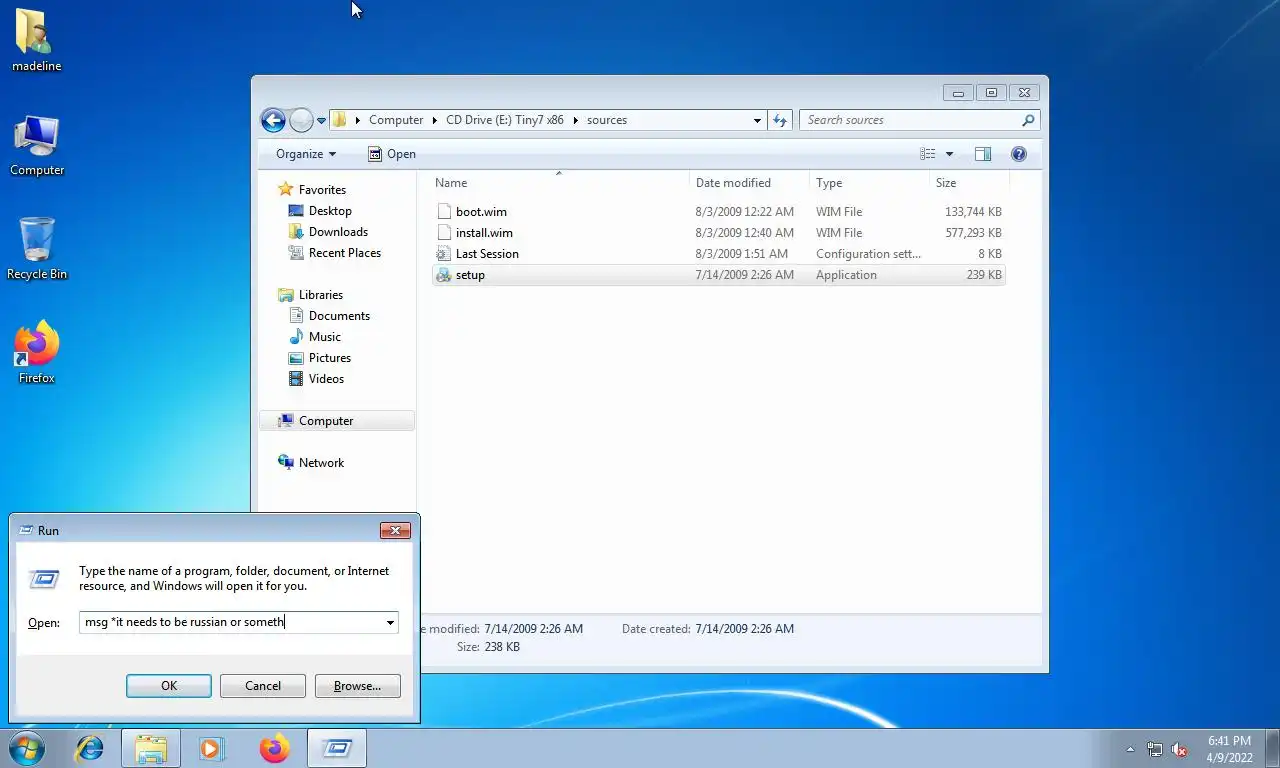This screenshot has width=1280, height=768.
Task: Click the boot.wim file icon
Action: click(x=444, y=212)
